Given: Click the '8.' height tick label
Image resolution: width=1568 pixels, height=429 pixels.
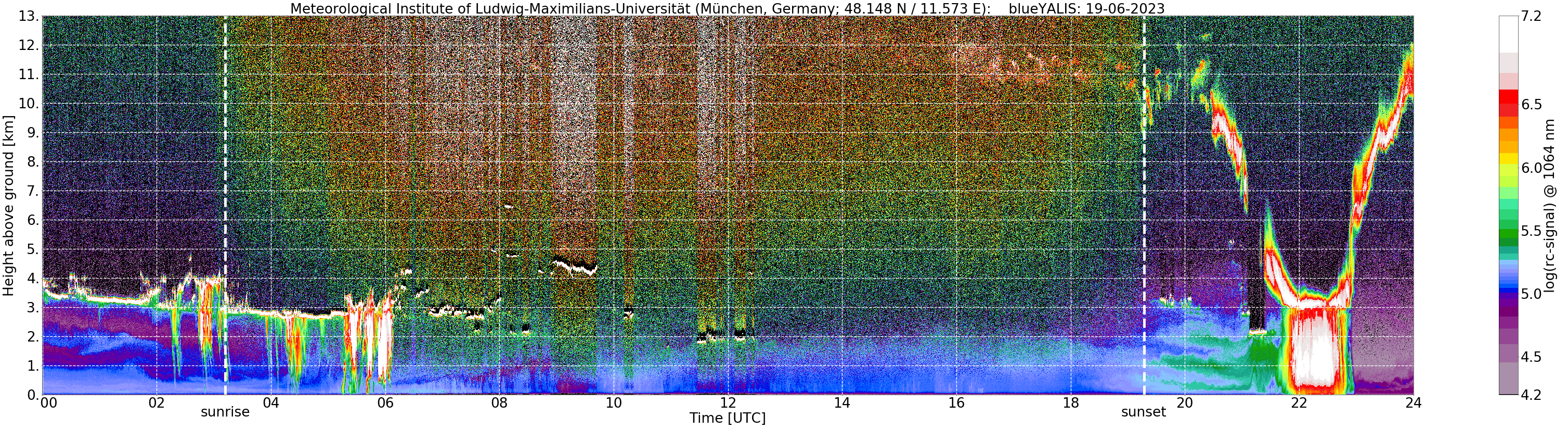Looking at the screenshot, I should coord(33,162).
